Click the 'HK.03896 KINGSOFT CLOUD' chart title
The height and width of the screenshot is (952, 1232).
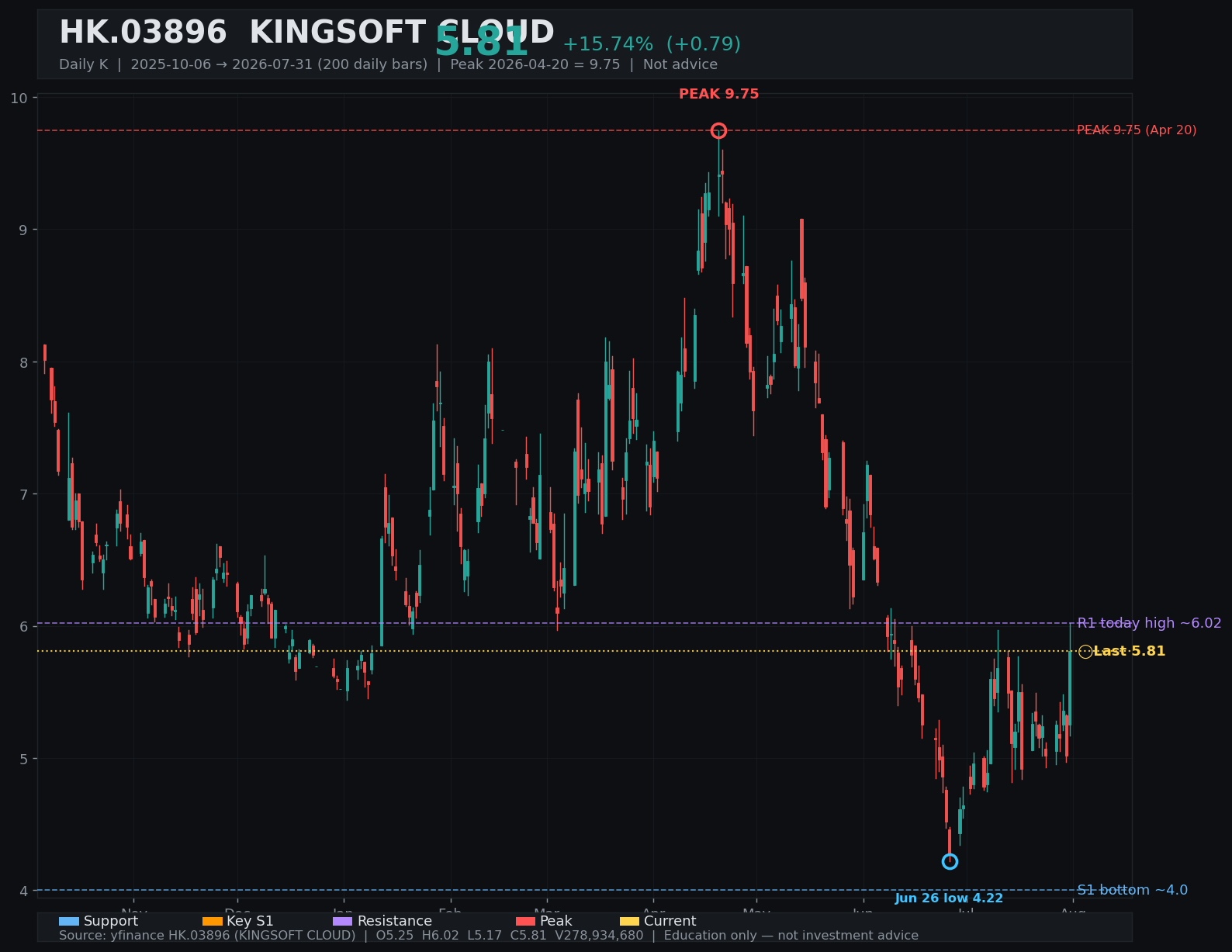click(306, 33)
